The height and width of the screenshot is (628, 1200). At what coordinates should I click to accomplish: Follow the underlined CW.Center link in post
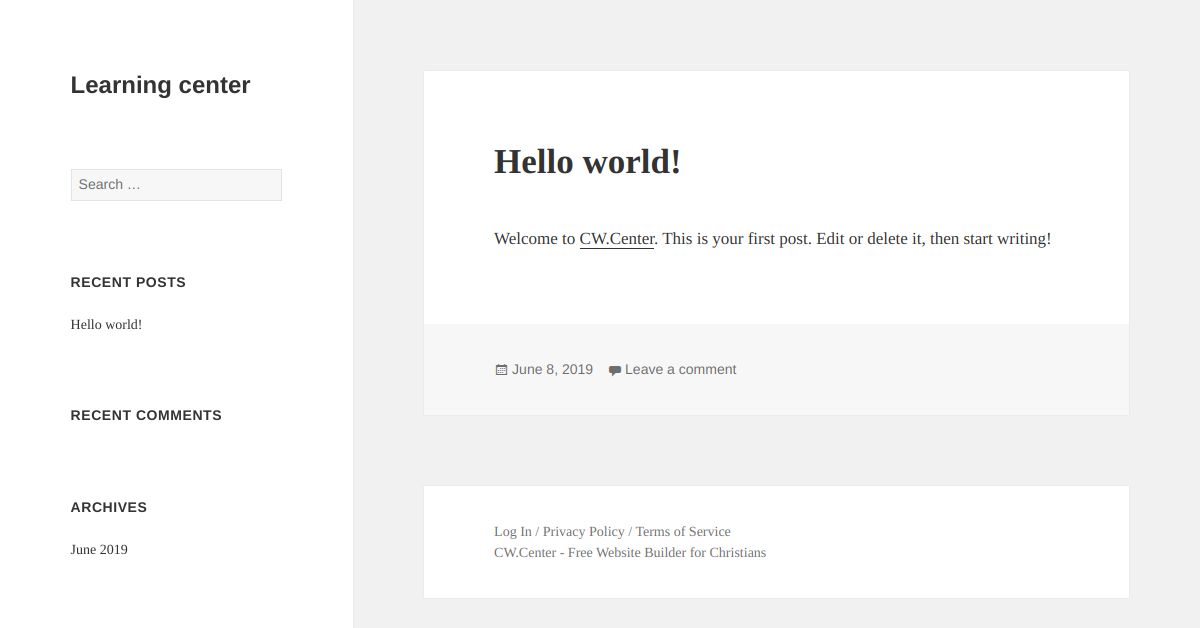617,239
